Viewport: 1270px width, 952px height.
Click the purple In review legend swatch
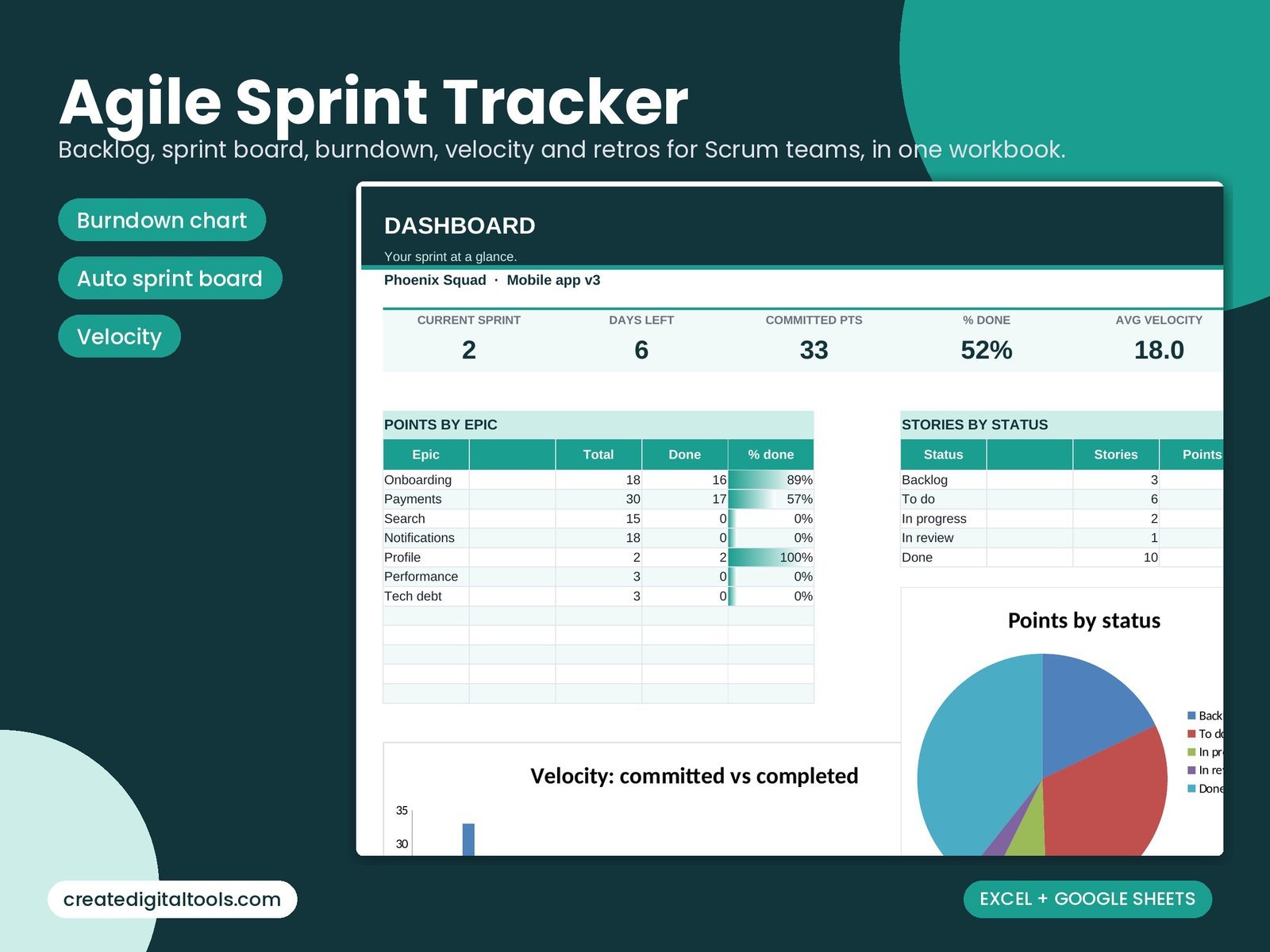coord(1191,770)
